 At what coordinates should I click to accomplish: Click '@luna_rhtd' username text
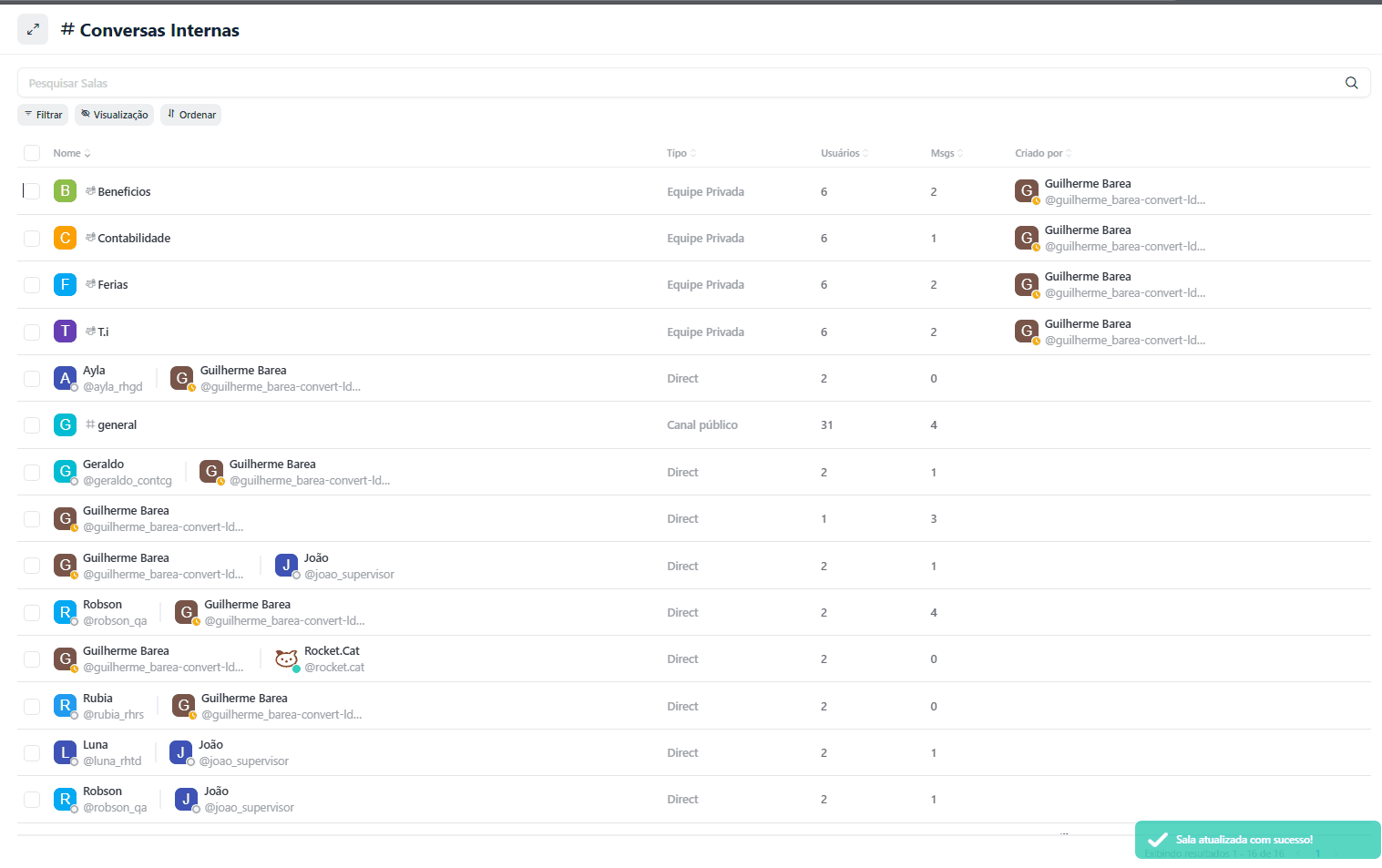[x=112, y=761]
